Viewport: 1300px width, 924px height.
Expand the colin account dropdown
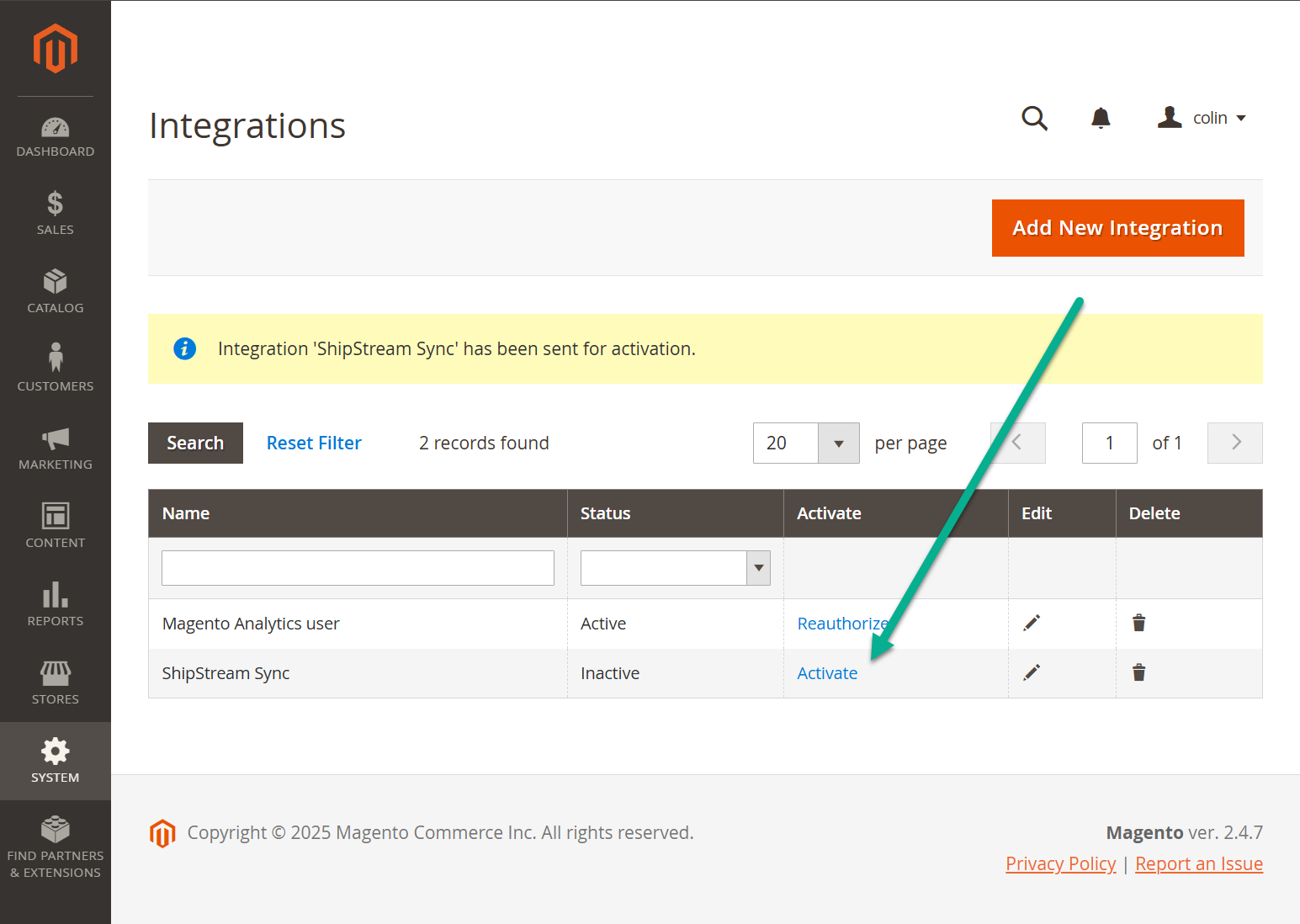(x=1203, y=119)
